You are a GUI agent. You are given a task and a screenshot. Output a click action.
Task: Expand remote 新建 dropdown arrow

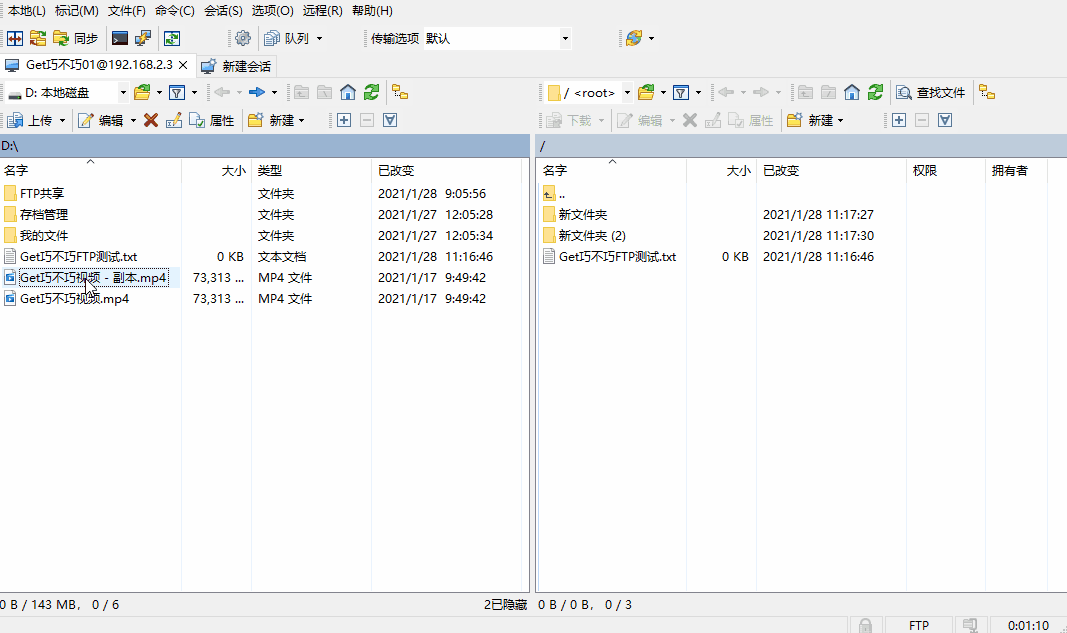click(x=840, y=120)
